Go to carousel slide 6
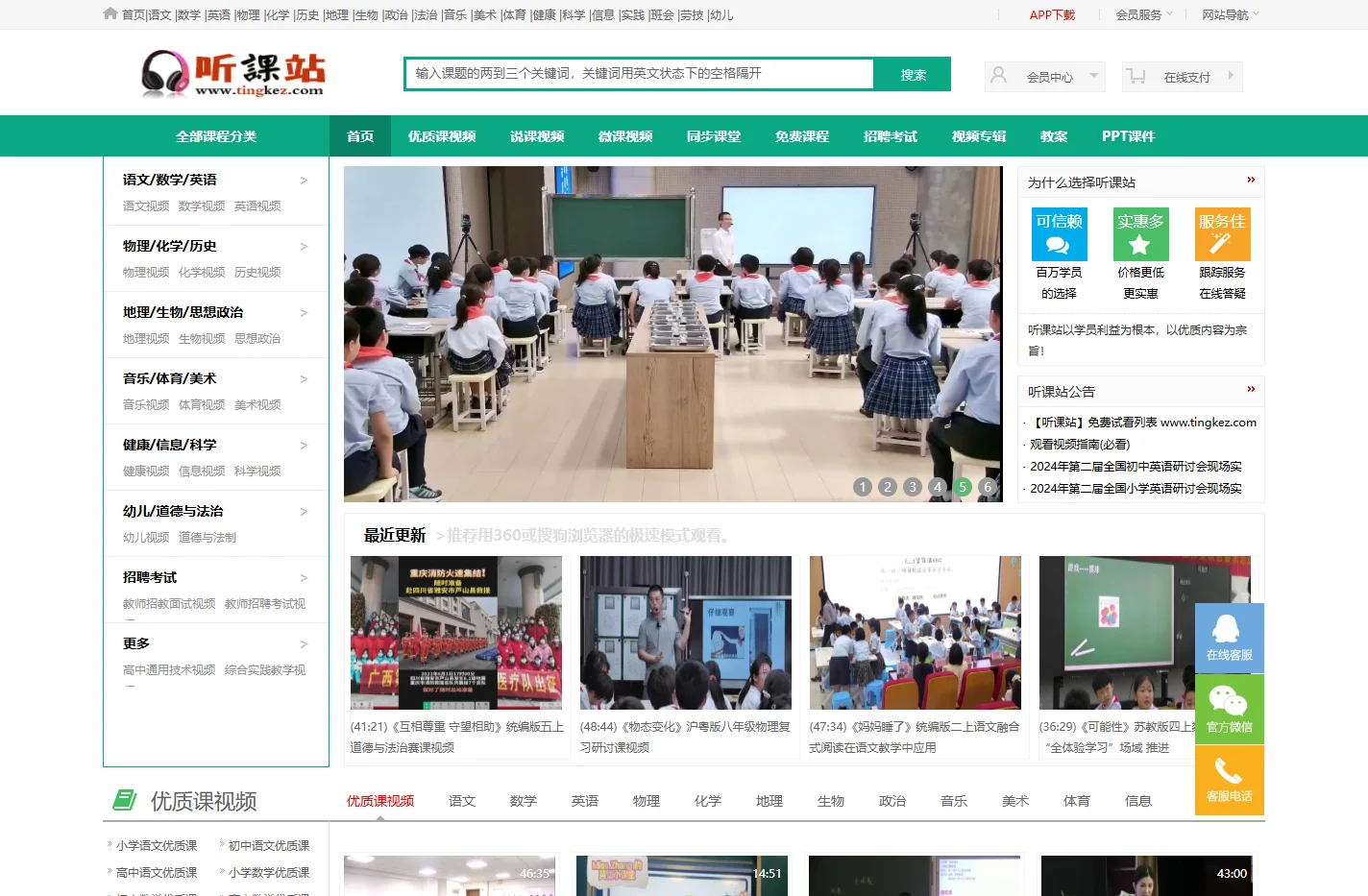1368x896 pixels. pos(988,487)
